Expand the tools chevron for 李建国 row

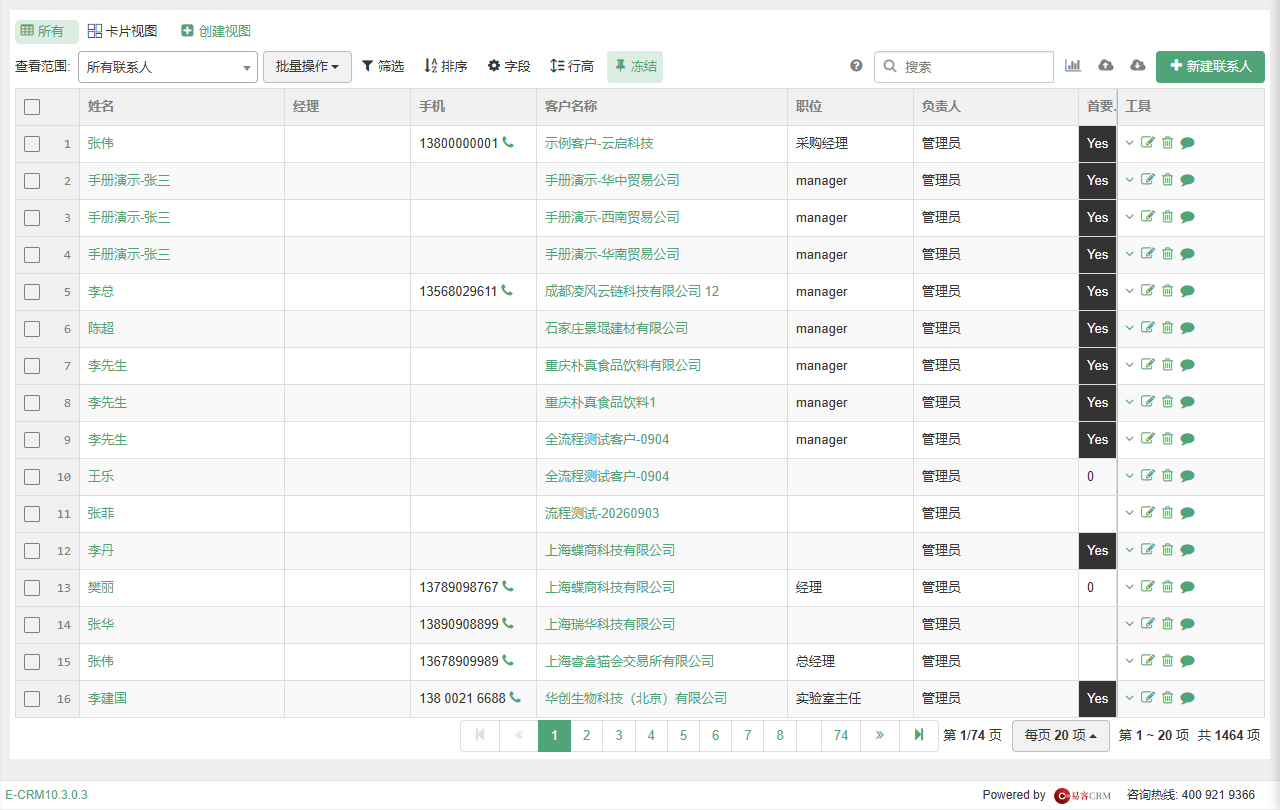(x=1129, y=698)
